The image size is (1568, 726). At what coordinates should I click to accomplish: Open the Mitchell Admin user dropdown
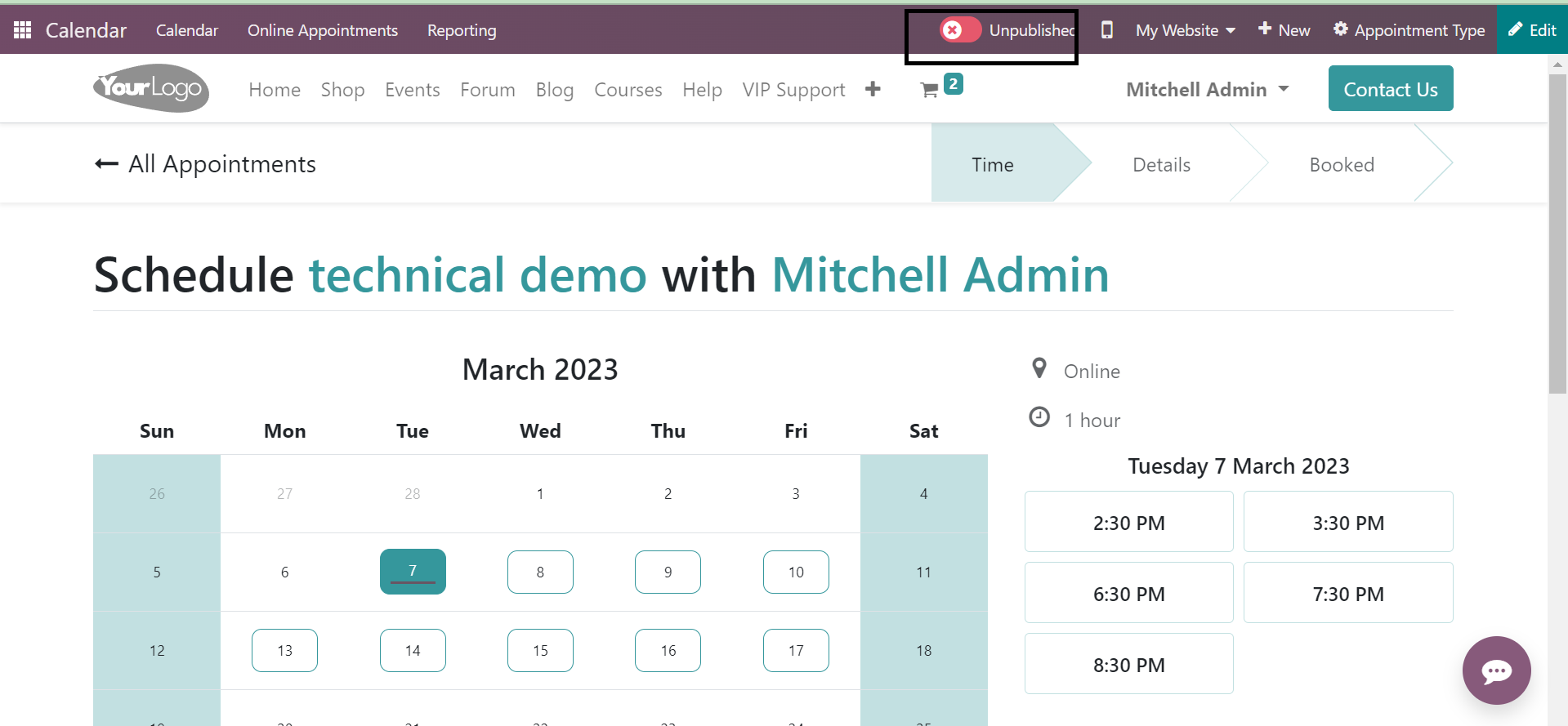[x=1207, y=89]
